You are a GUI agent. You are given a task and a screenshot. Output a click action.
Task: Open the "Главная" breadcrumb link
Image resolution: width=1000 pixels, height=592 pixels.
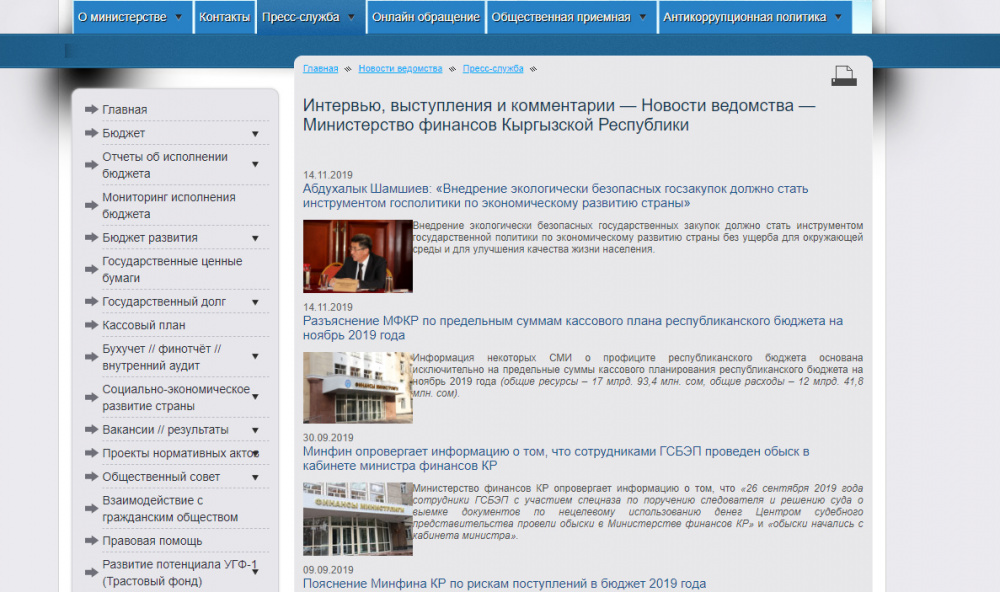pyautogui.click(x=320, y=68)
